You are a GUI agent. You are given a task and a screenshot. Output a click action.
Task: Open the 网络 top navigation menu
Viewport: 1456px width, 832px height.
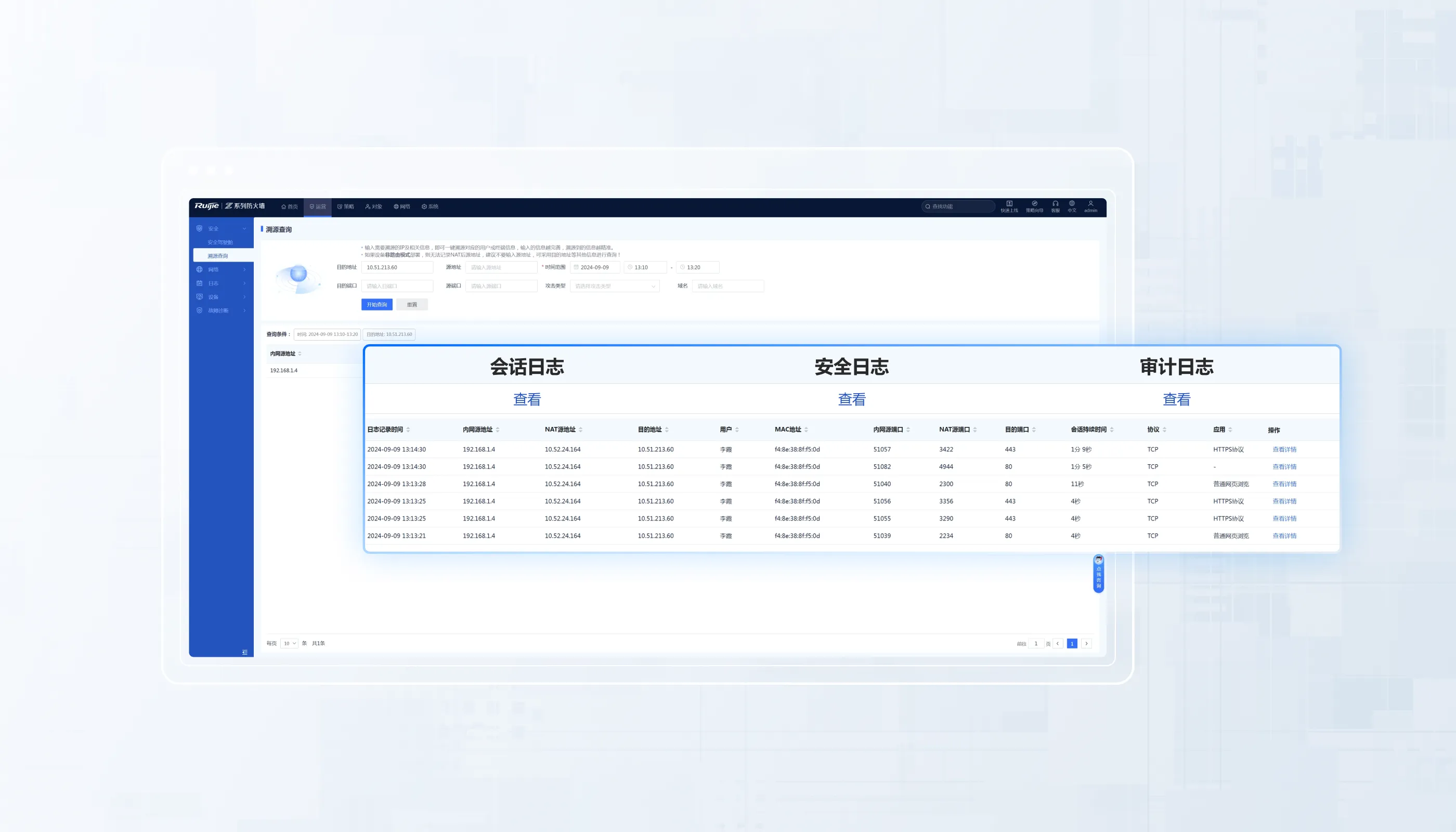click(x=402, y=207)
